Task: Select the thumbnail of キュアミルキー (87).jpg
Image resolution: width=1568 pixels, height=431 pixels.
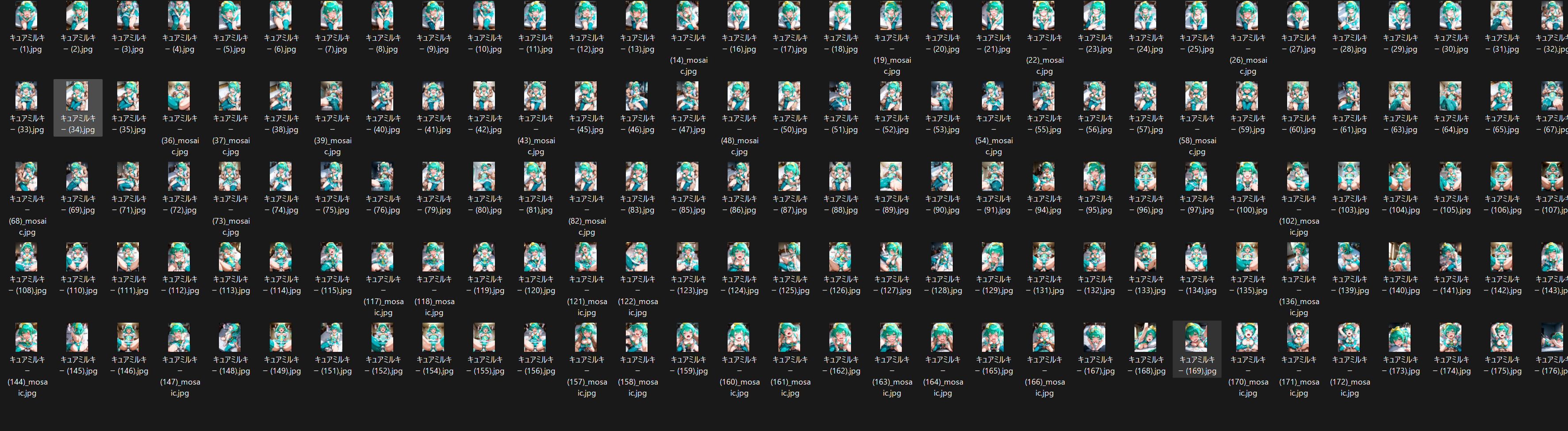Action: 790,176
